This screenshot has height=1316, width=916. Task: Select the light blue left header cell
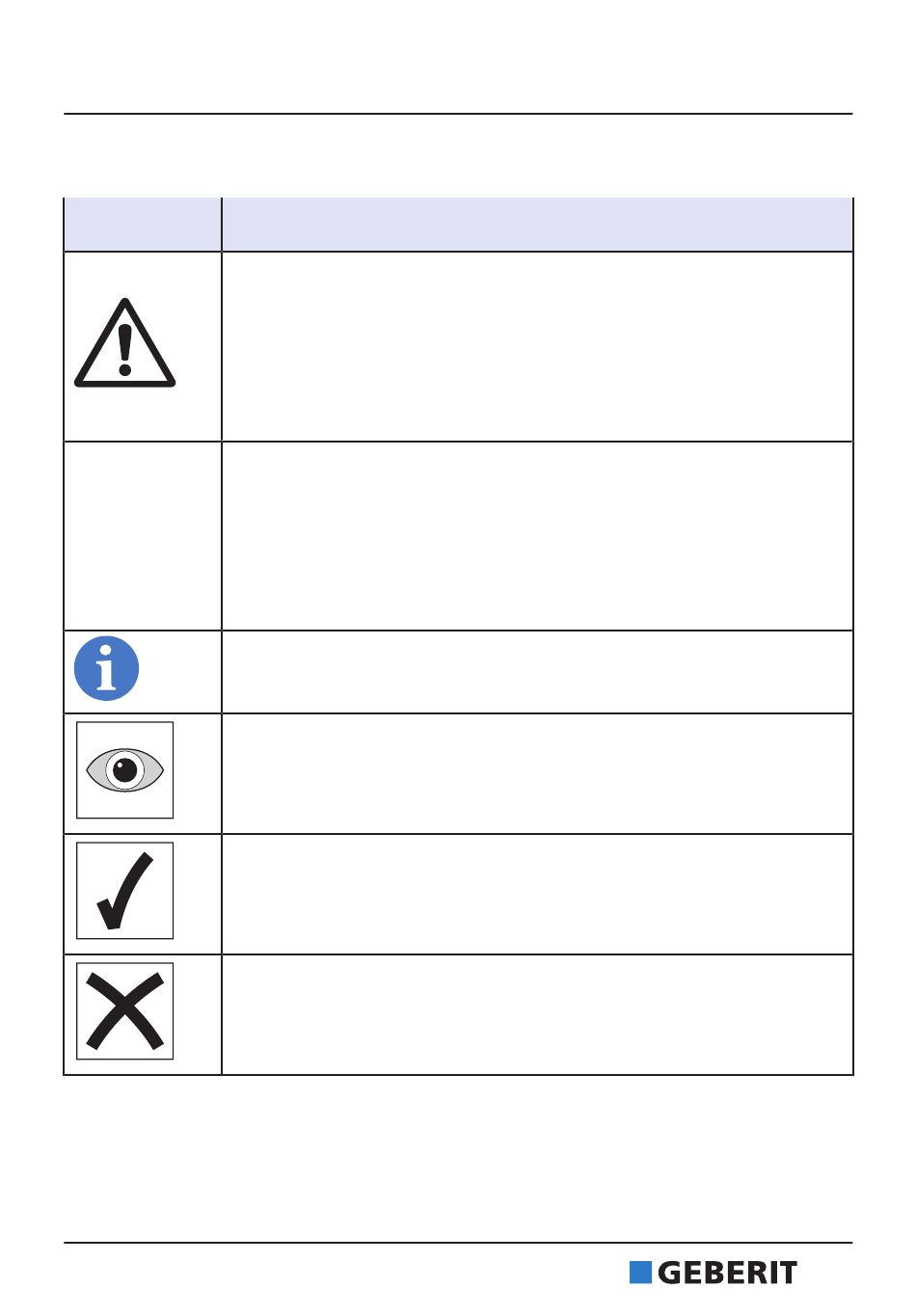tap(143, 224)
